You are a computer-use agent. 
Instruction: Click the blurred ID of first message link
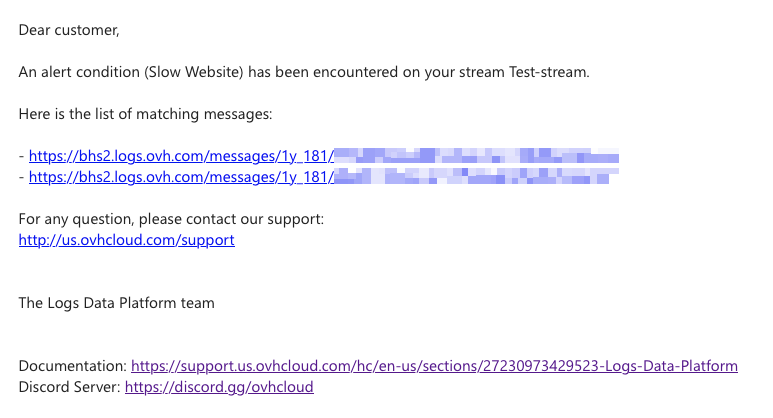tap(477, 155)
